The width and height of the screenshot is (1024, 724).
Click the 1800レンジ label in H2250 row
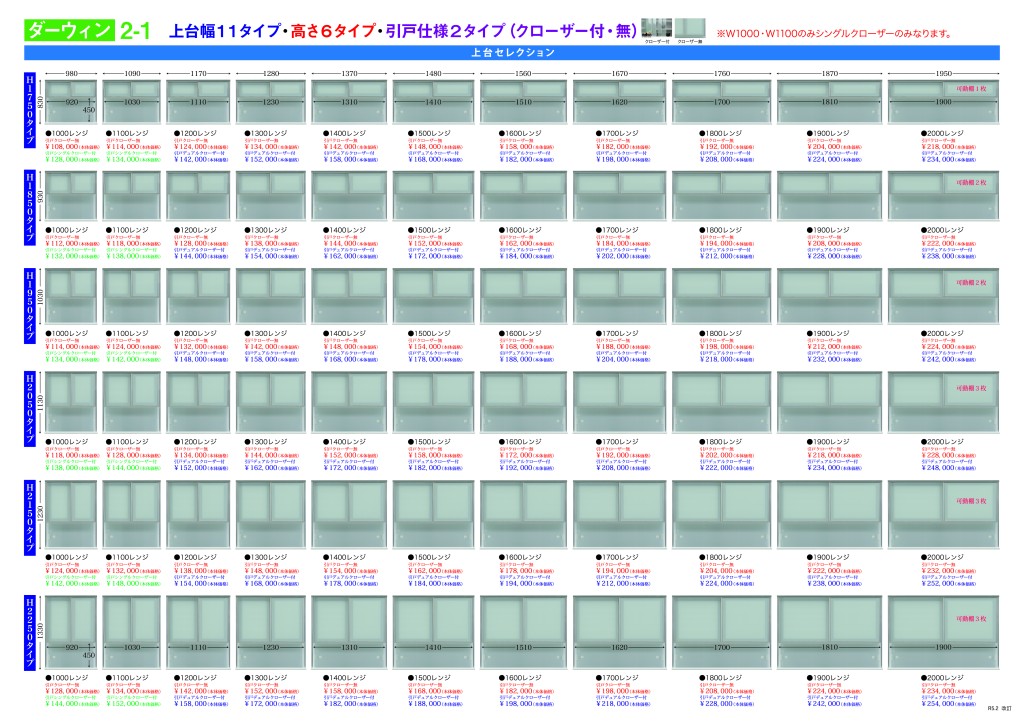(720, 678)
